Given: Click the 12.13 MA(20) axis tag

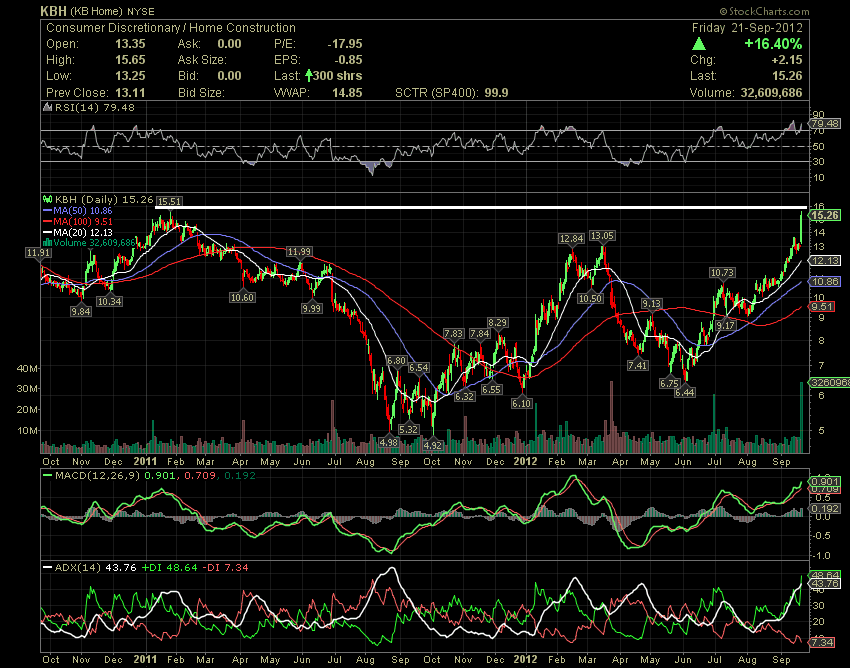Looking at the screenshot, I should click(x=826, y=261).
